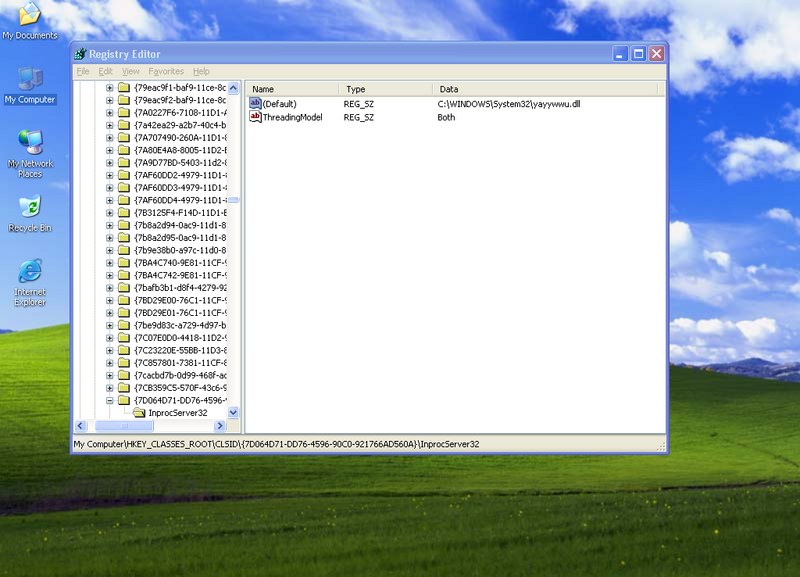Screen dimensions: 800x577
Task: Click folder icon of {7A9D77BD-5403 key
Action: point(124,162)
